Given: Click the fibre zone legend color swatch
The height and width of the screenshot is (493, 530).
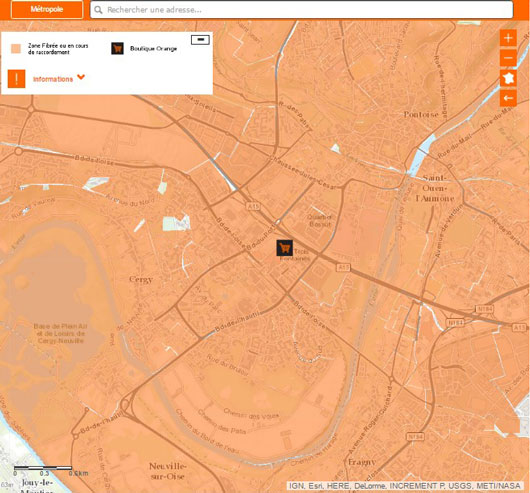Looking at the screenshot, I should click(16, 49).
